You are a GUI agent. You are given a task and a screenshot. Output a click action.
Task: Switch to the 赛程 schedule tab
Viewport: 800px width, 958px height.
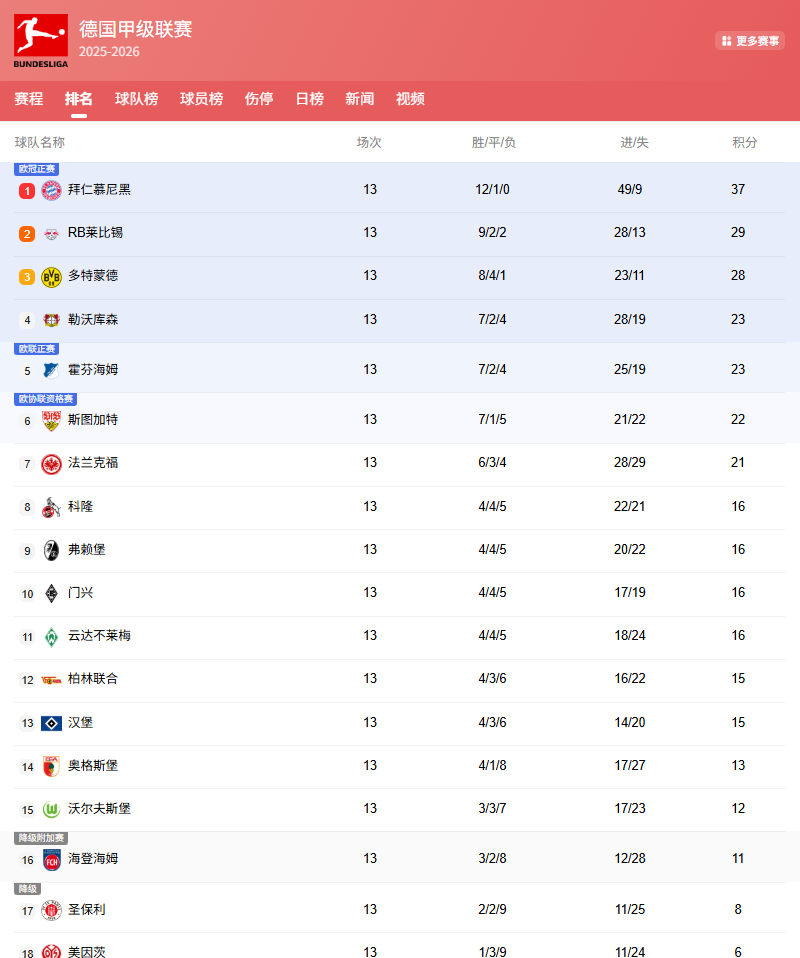[29, 99]
